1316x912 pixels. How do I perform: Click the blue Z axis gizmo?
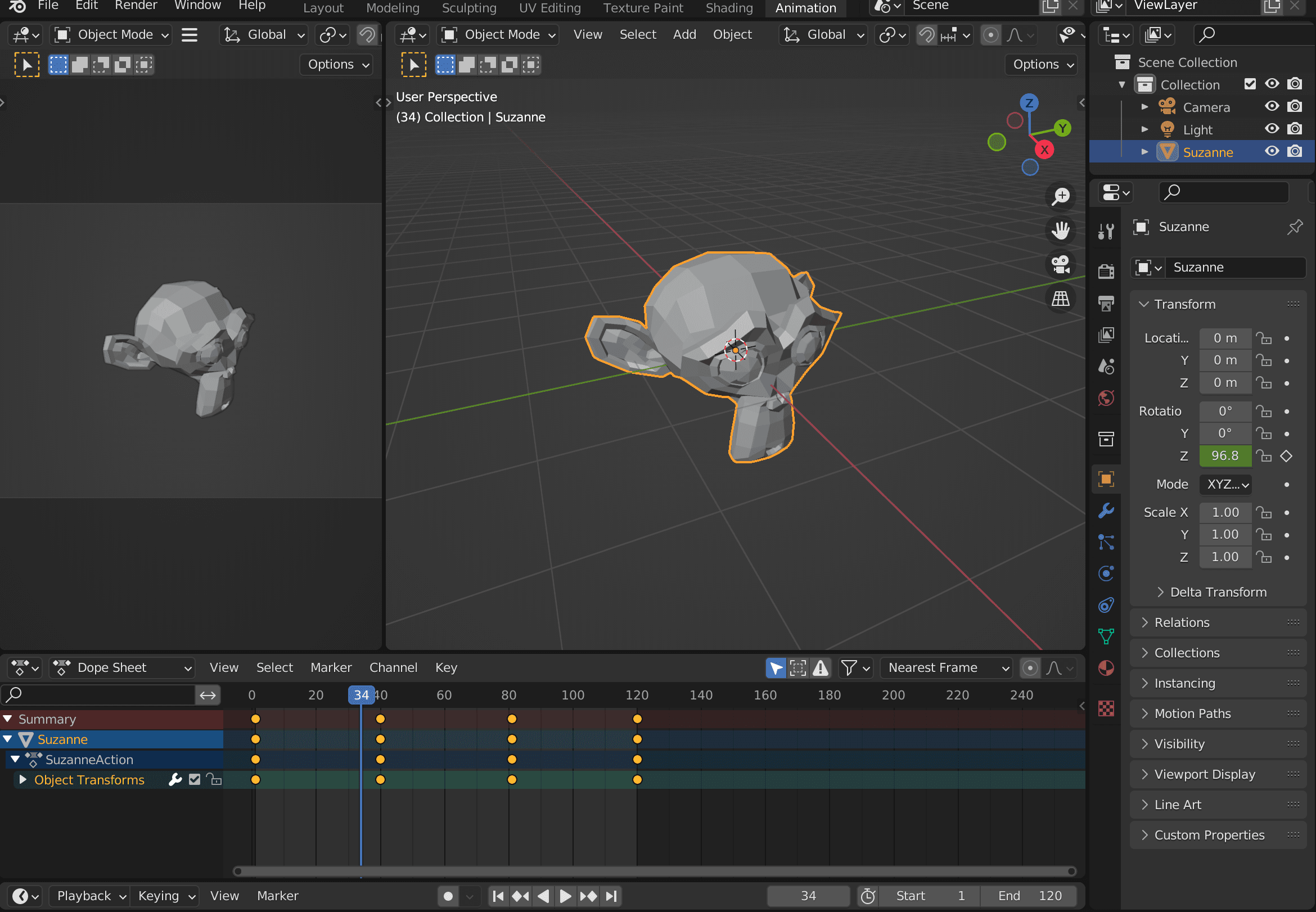point(1029,103)
